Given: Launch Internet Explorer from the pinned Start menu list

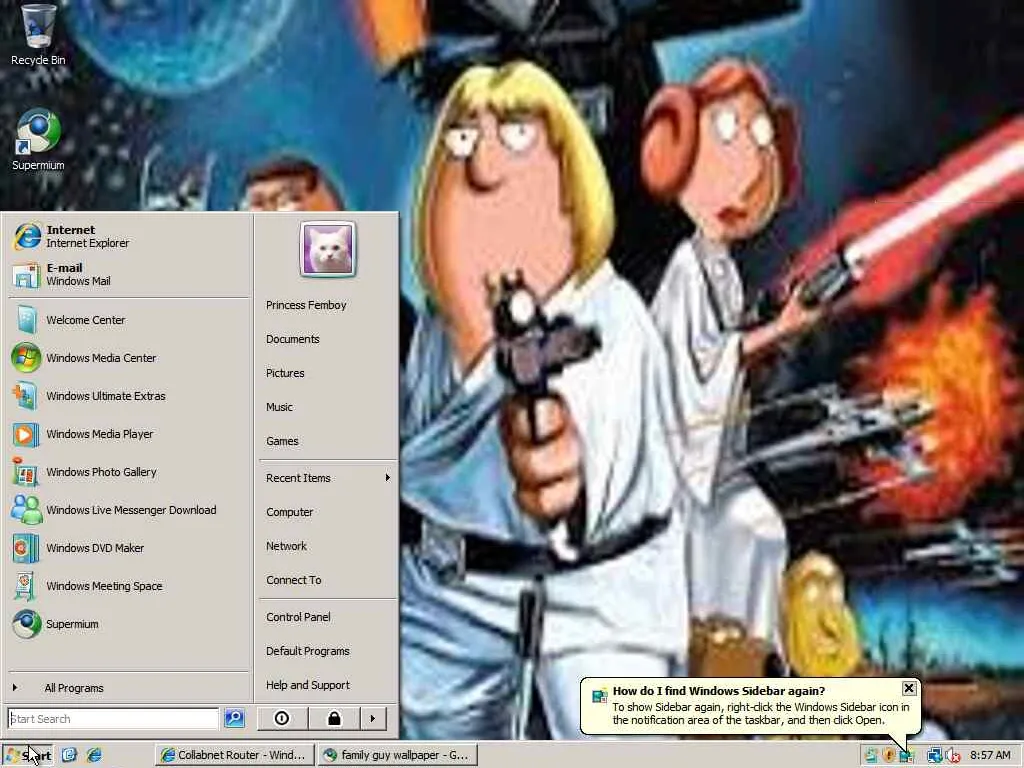Looking at the screenshot, I should 129,236.
